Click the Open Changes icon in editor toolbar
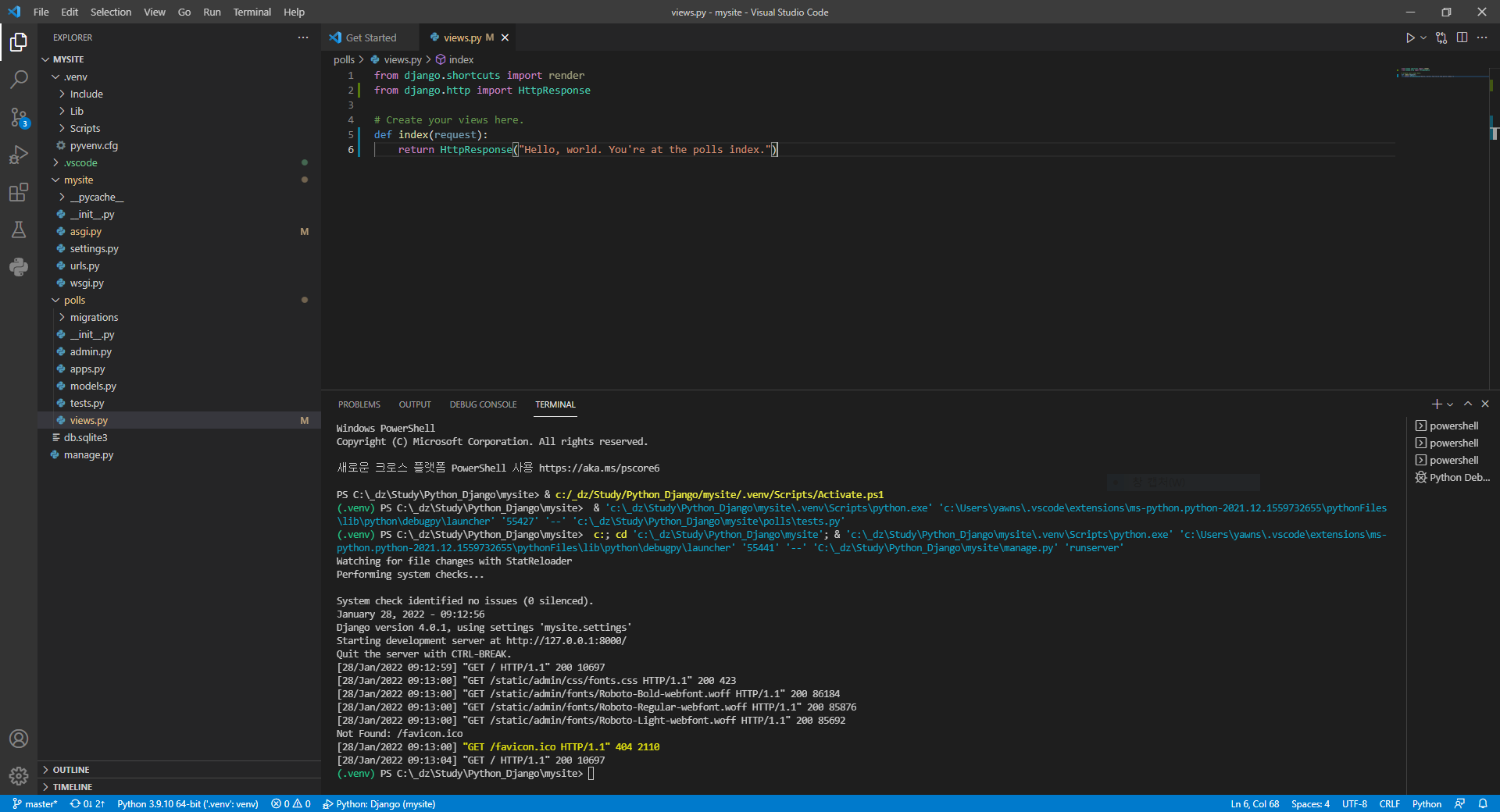The width and height of the screenshot is (1500, 812). point(1441,37)
